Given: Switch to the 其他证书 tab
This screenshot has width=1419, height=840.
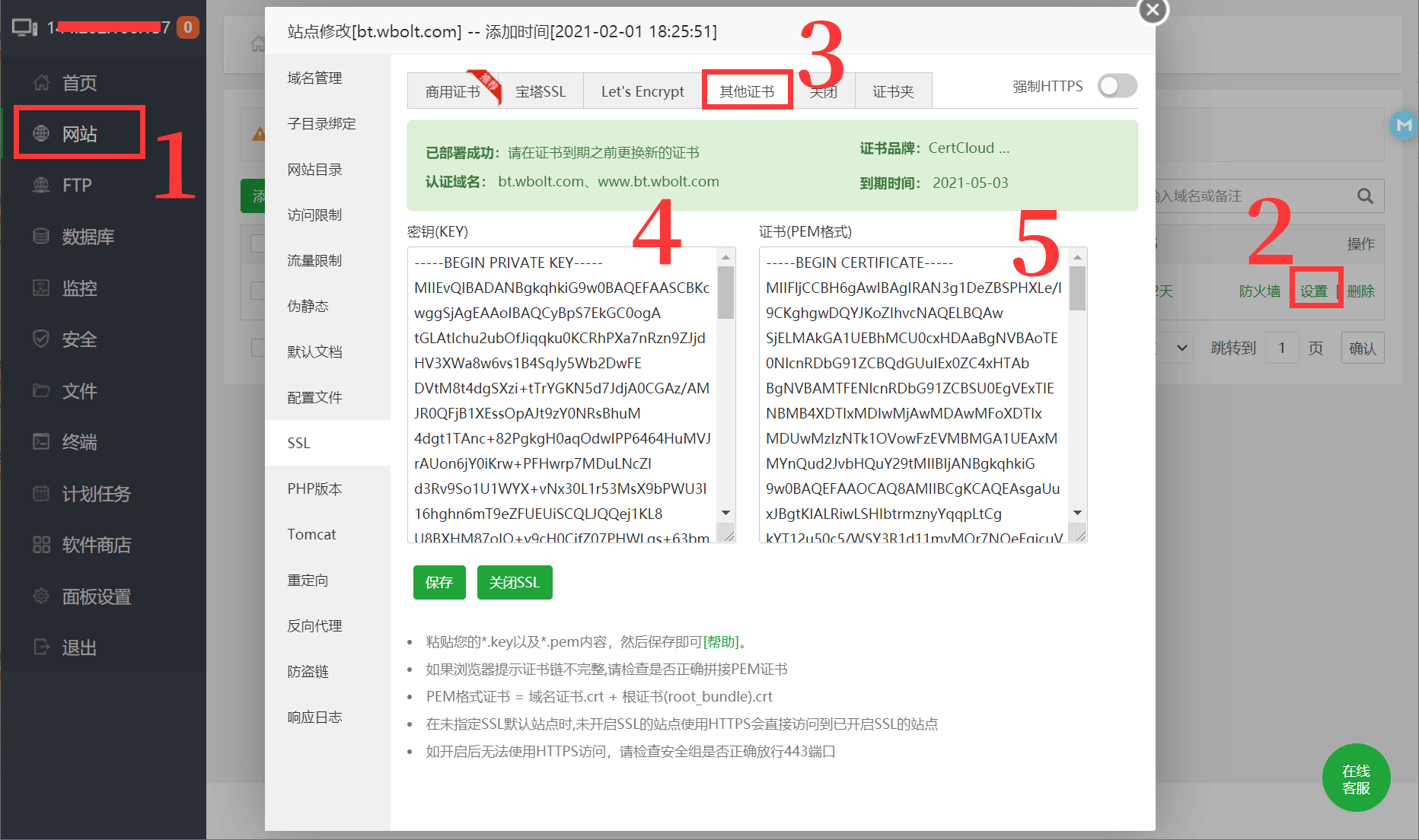Looking at the screenshot, I should (747, 91).
